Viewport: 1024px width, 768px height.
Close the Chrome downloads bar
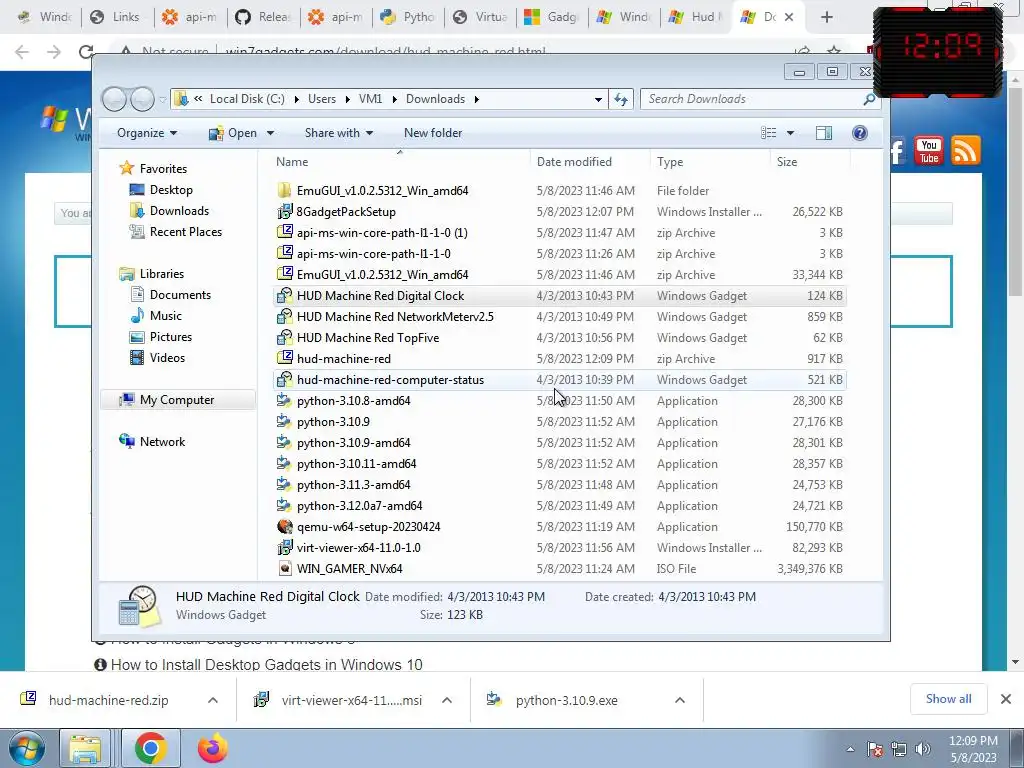pos(1006,699)
